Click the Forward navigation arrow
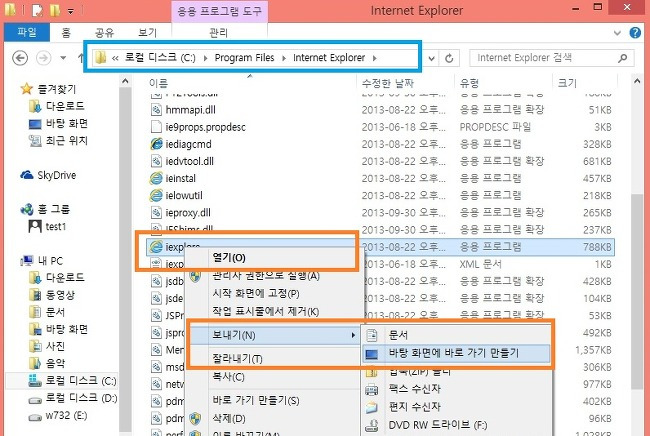650x436 pixels. click(x=44, y=58)
